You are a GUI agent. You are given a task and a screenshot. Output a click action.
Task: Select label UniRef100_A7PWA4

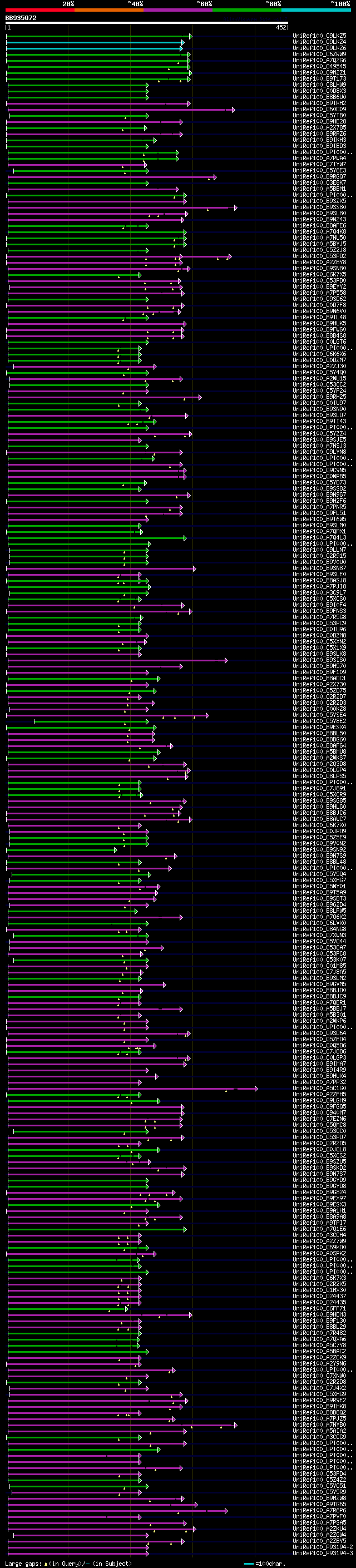(x=319, y=159)
